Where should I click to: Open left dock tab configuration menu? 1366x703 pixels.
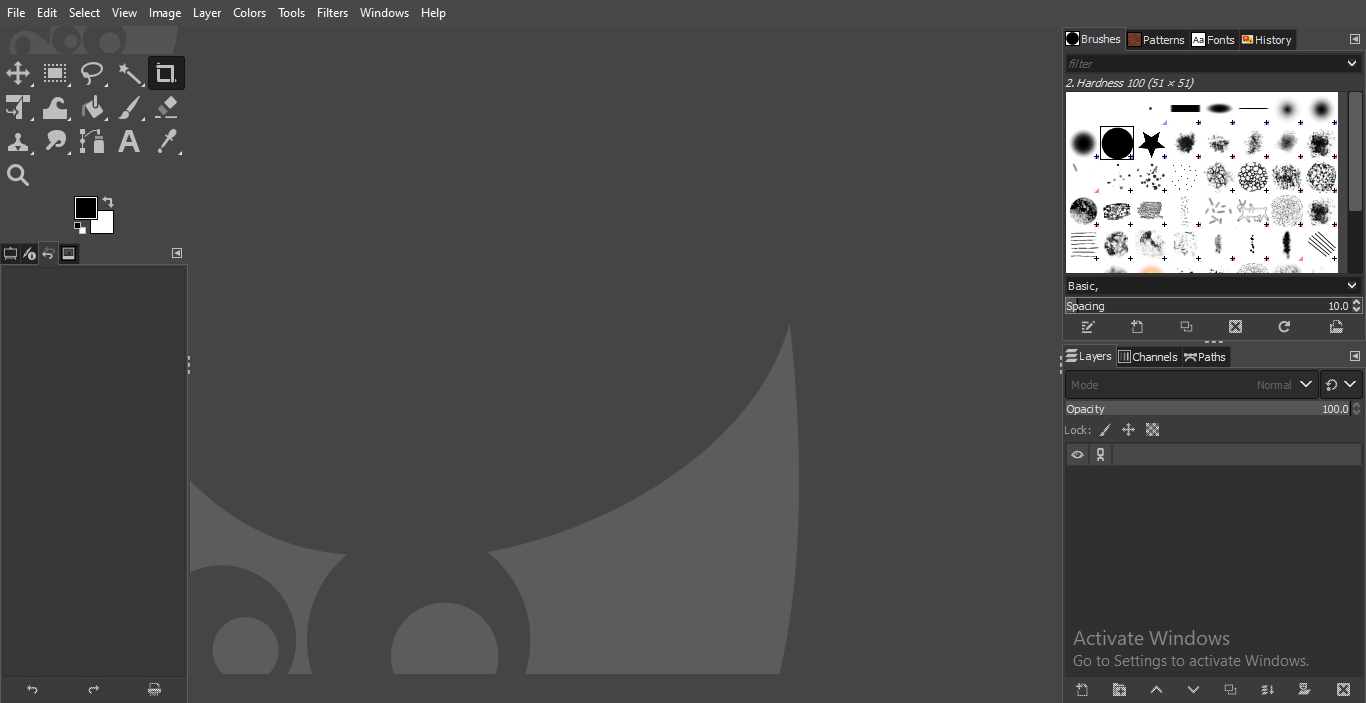click(177, 253)
